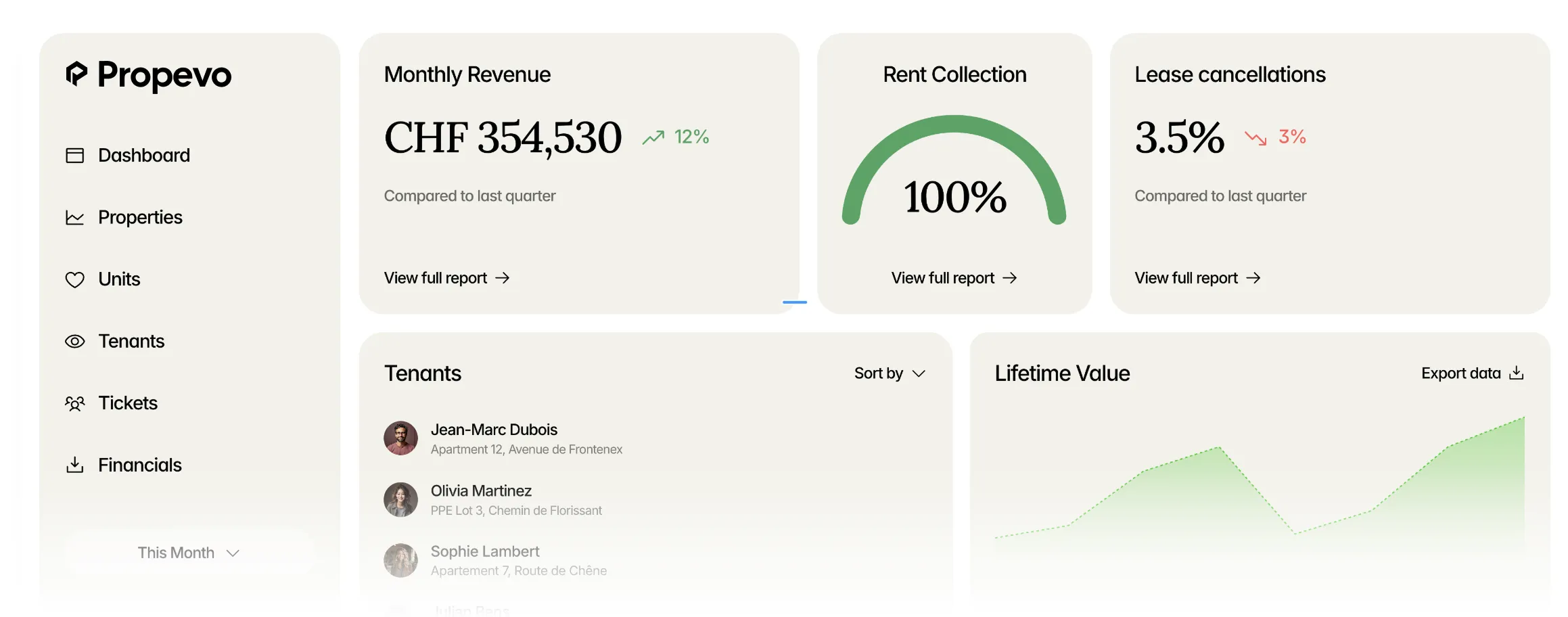Select the Units heart icon
The image size is (1568, 617).
74,279
